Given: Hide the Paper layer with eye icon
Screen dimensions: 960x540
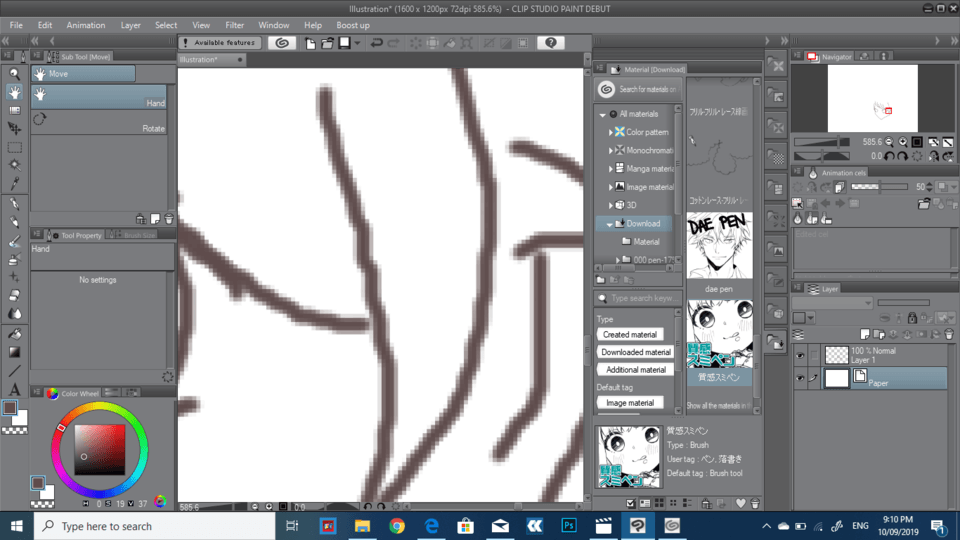Looking at the screenshot, I should pos(800,378).
